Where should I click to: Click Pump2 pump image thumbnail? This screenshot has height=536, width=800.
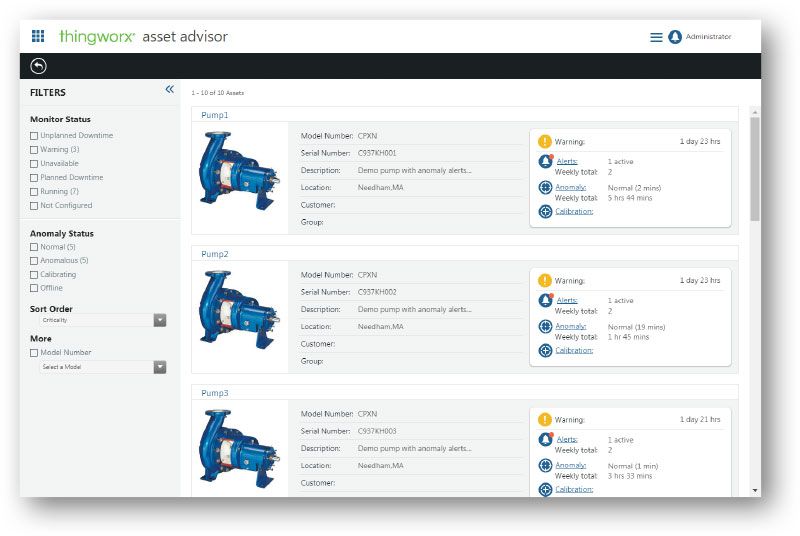239,310
